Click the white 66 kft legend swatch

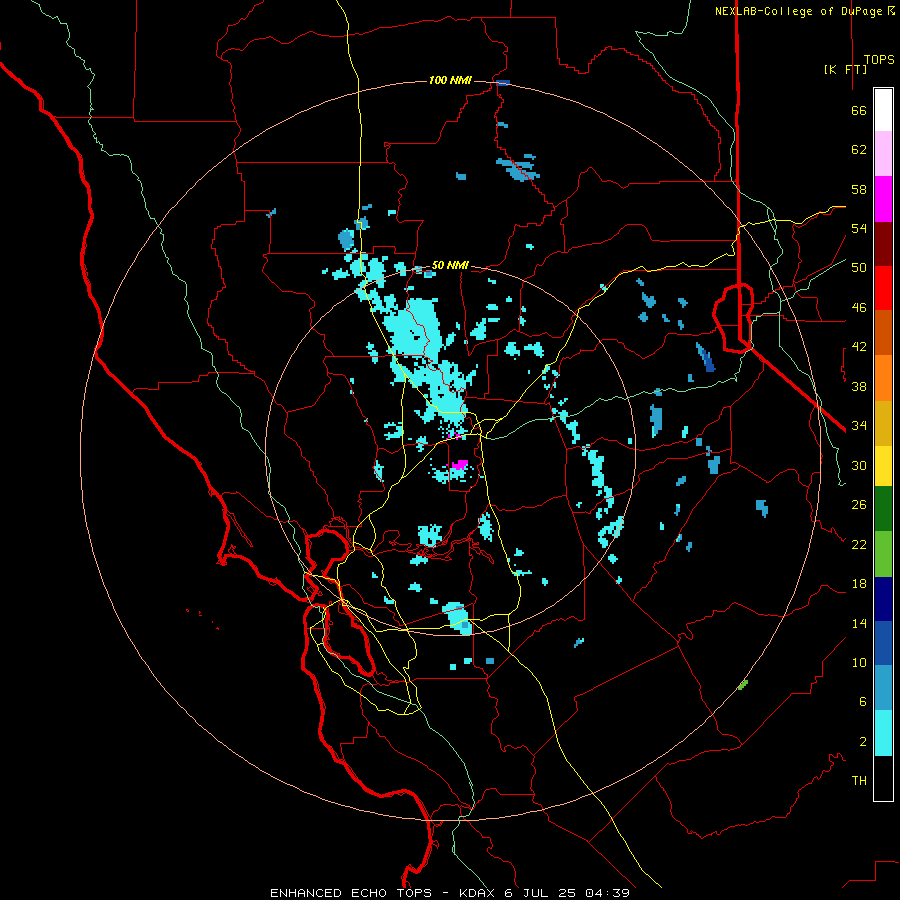pyautogui.click(x=883, y=110)
